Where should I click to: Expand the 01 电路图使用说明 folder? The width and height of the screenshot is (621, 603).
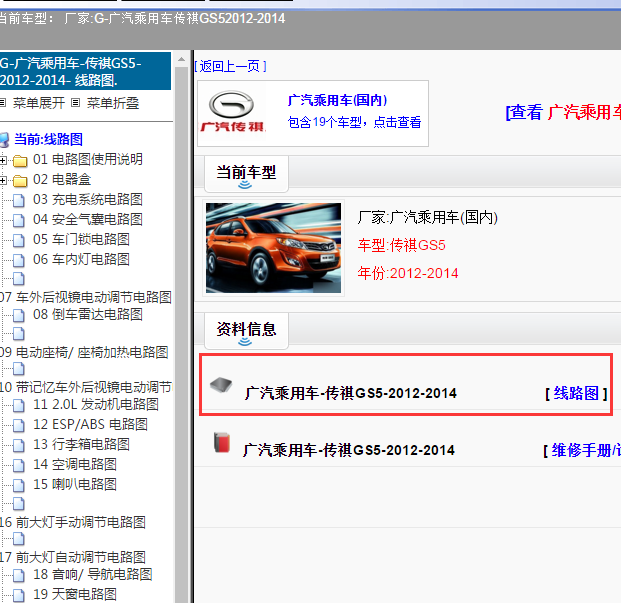(3, 160)
